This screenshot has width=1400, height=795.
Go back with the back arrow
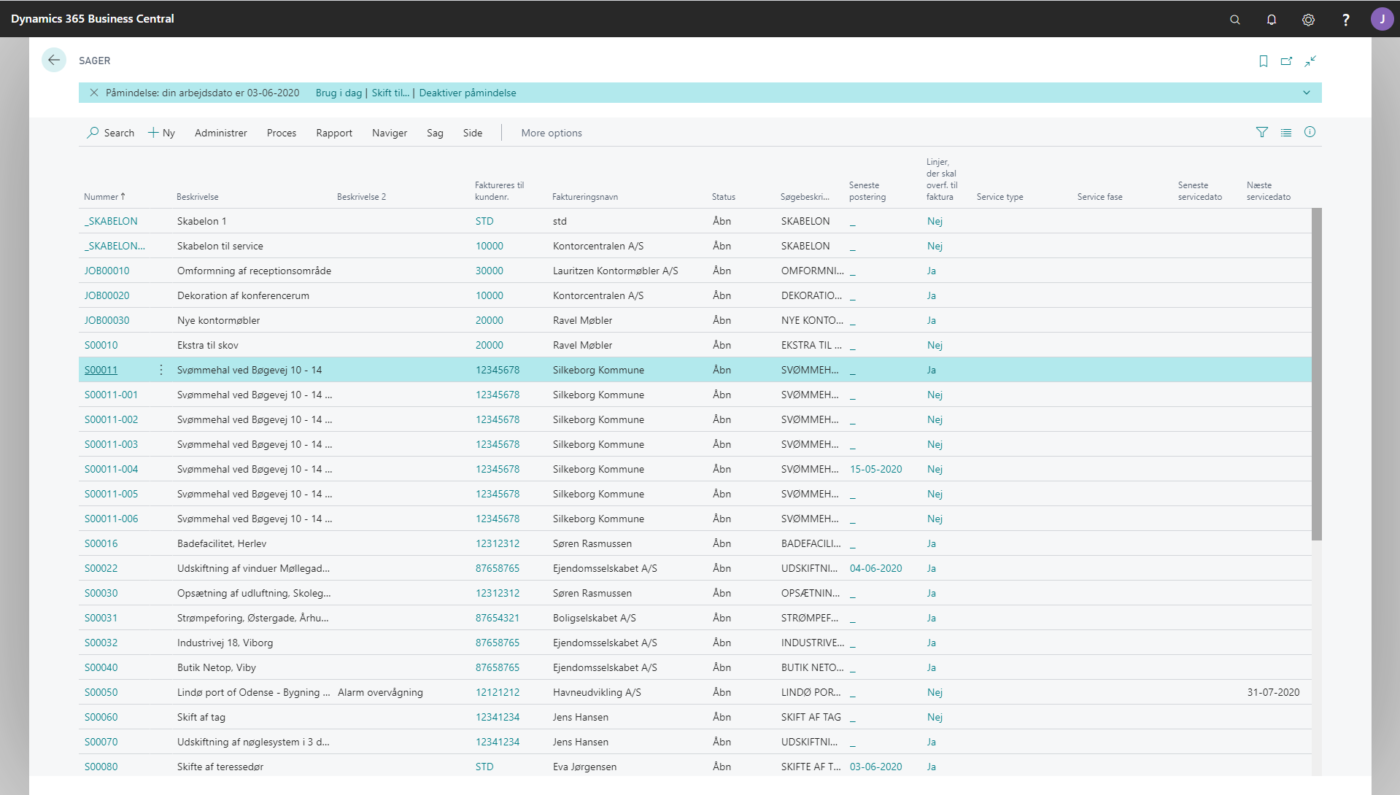pos(54,60)
